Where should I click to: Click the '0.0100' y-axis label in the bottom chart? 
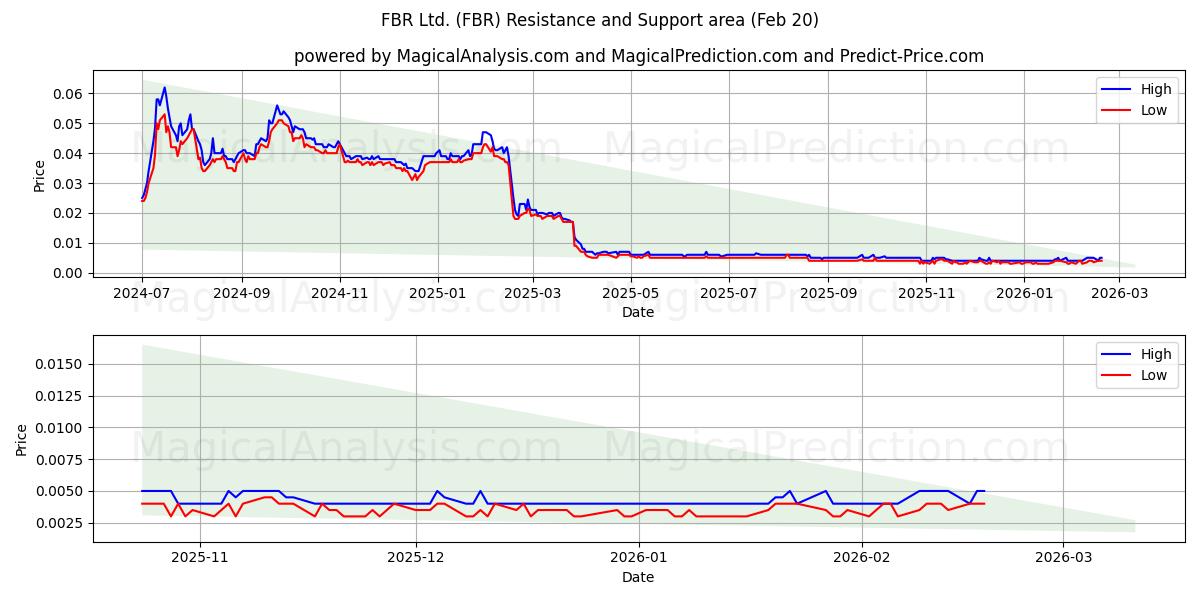coord(59,428)
